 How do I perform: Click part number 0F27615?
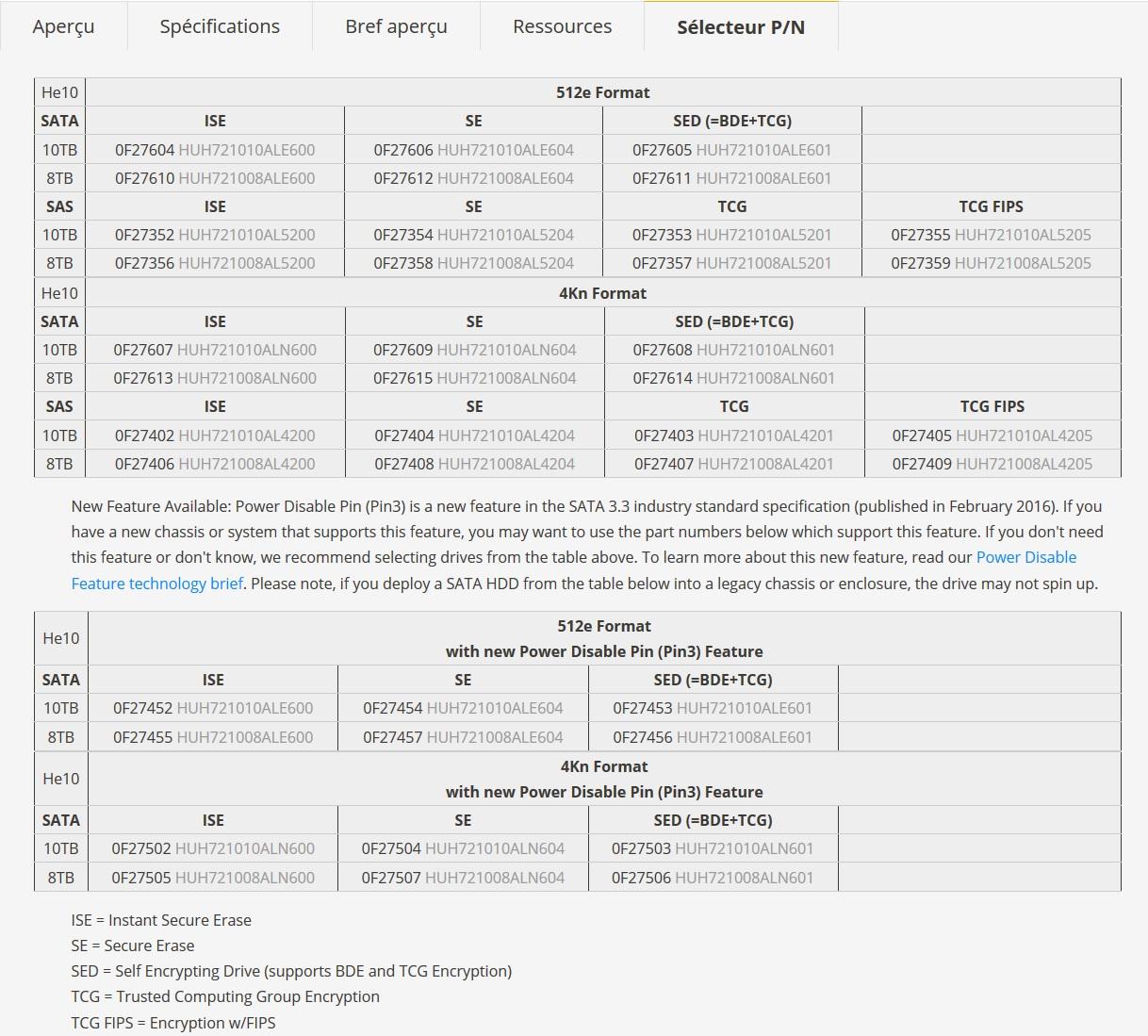click(474, 378)
